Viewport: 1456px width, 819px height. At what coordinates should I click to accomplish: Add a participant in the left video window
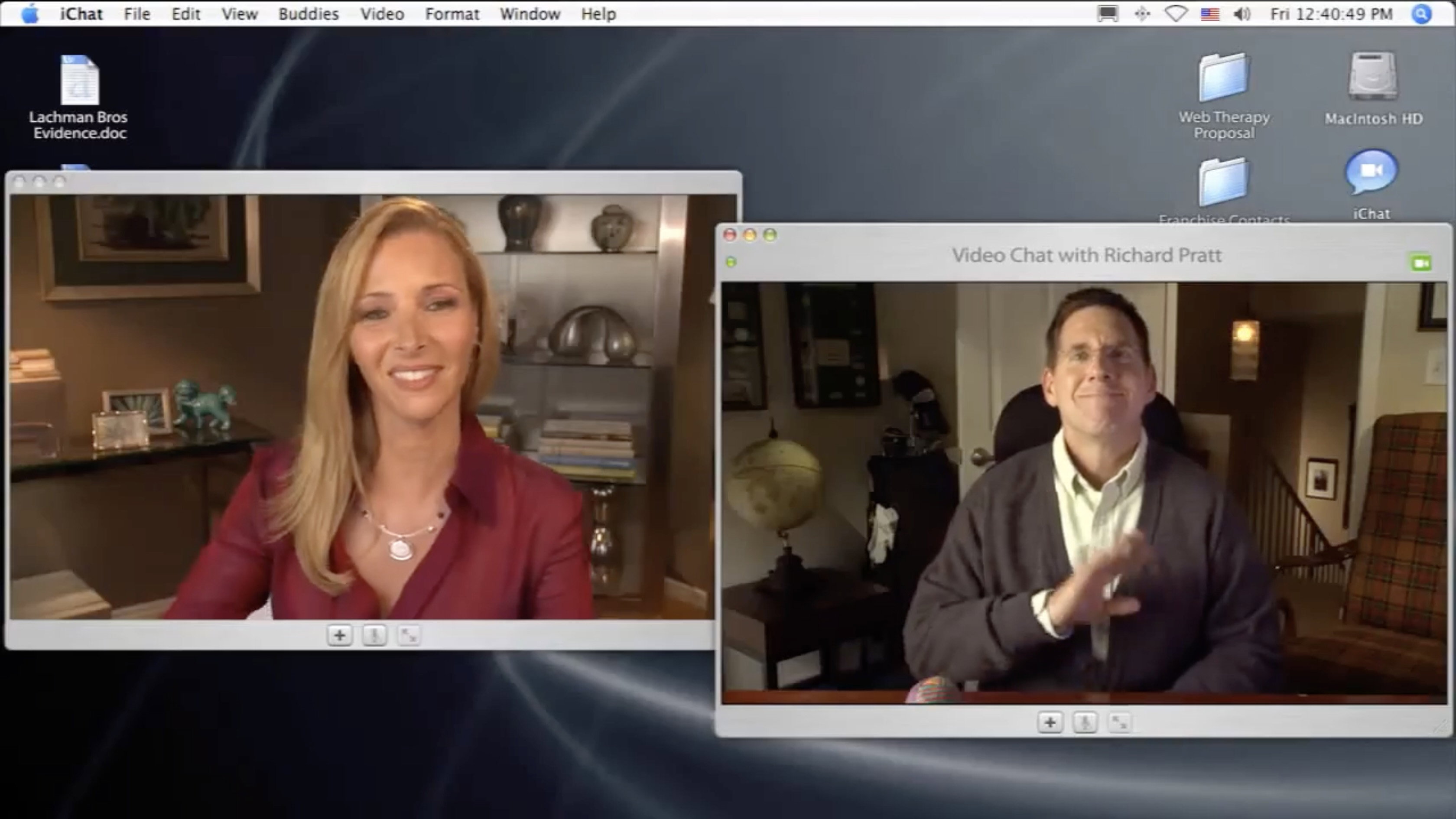point(340,635)
